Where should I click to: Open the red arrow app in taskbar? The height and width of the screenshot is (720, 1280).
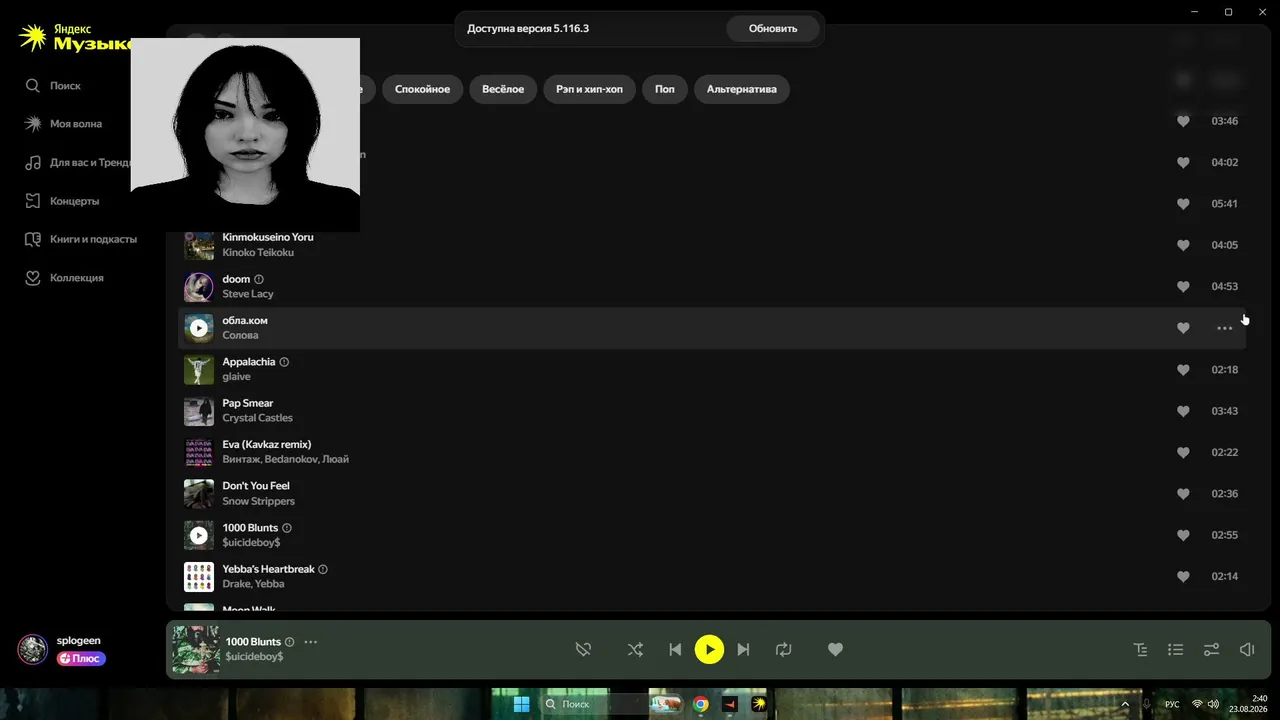coord(730,704)
